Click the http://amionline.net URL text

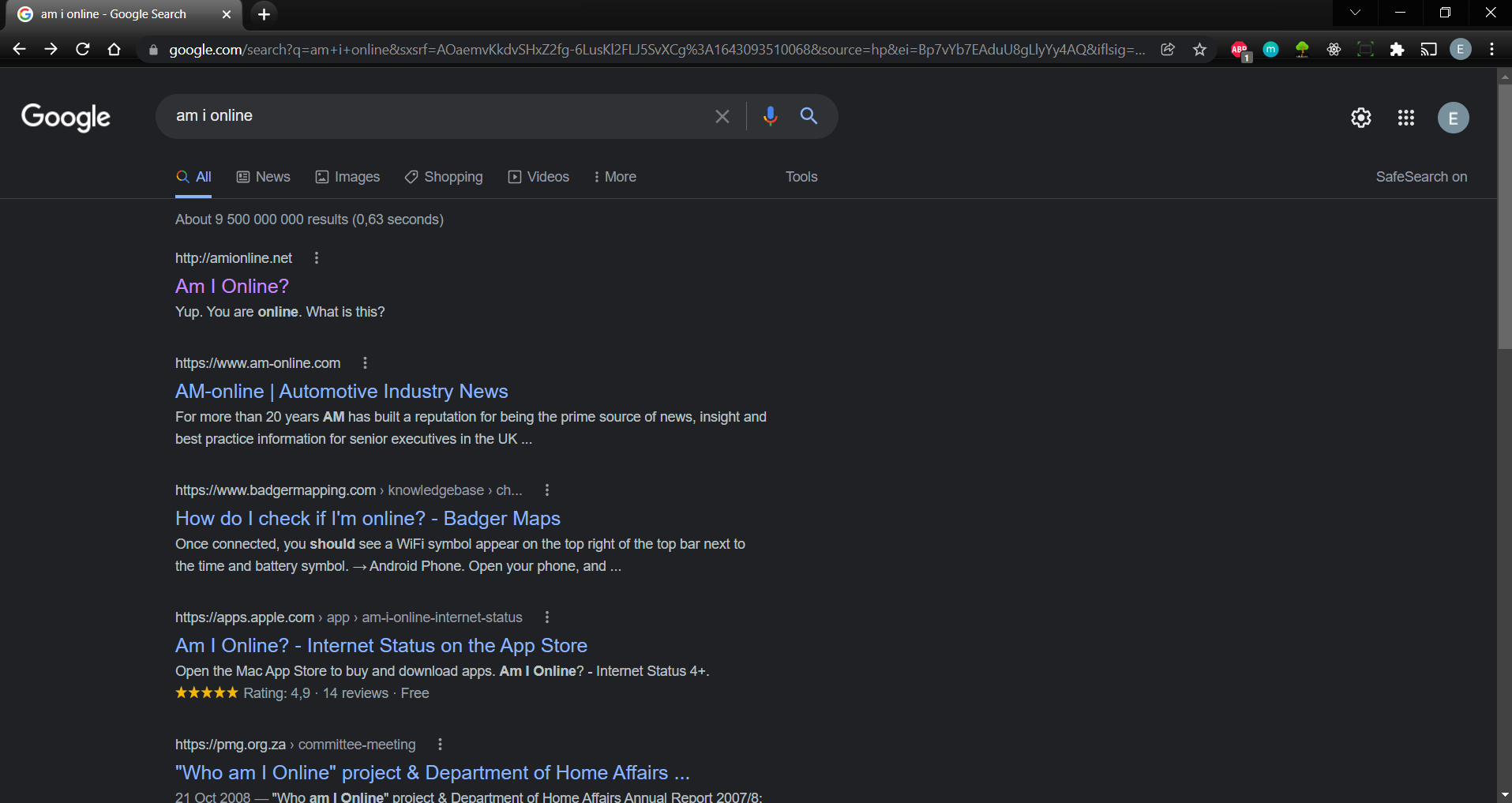pos(234,258)
